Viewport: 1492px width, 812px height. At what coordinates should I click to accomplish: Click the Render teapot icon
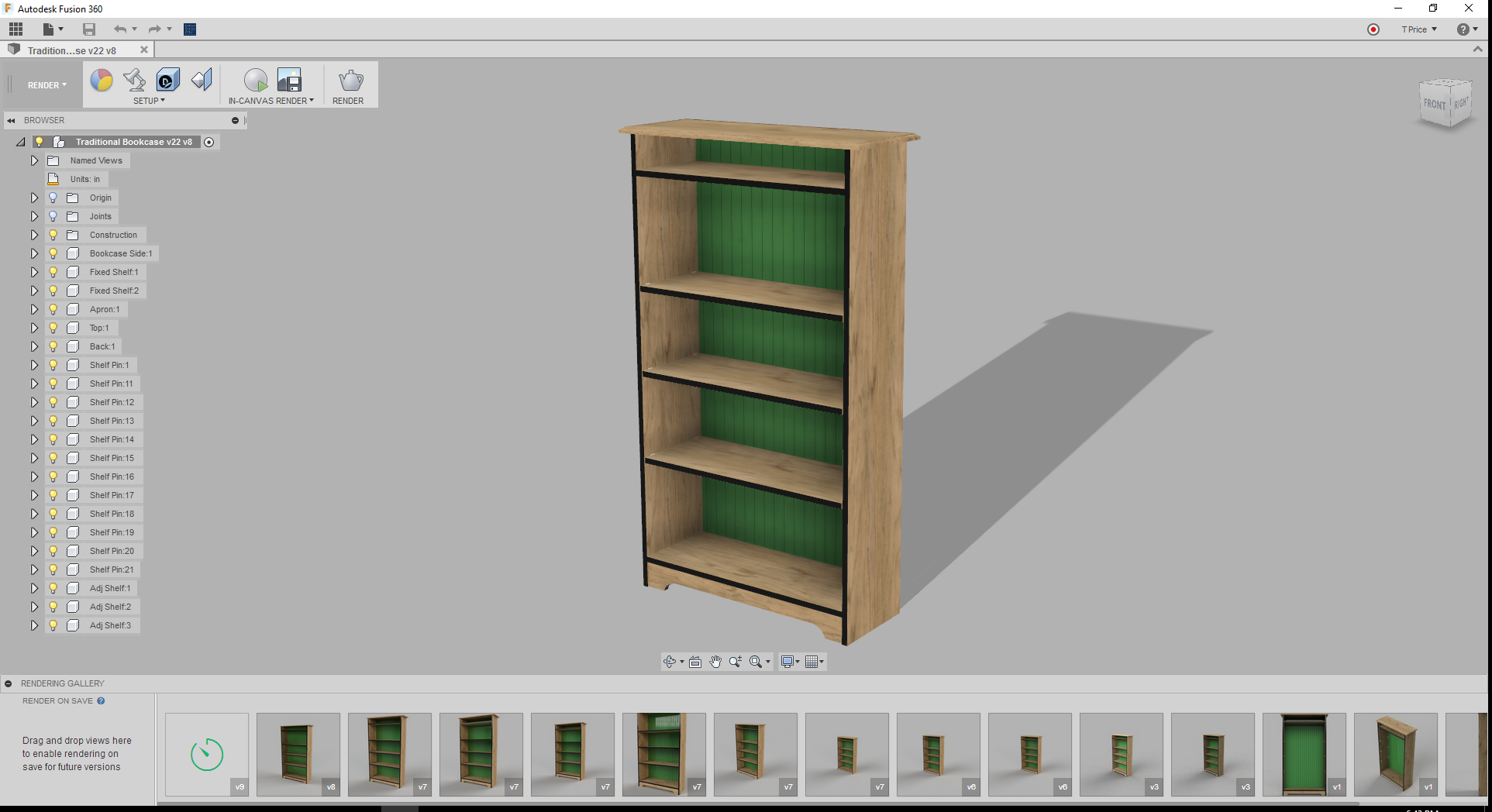(x=350, y=80)
